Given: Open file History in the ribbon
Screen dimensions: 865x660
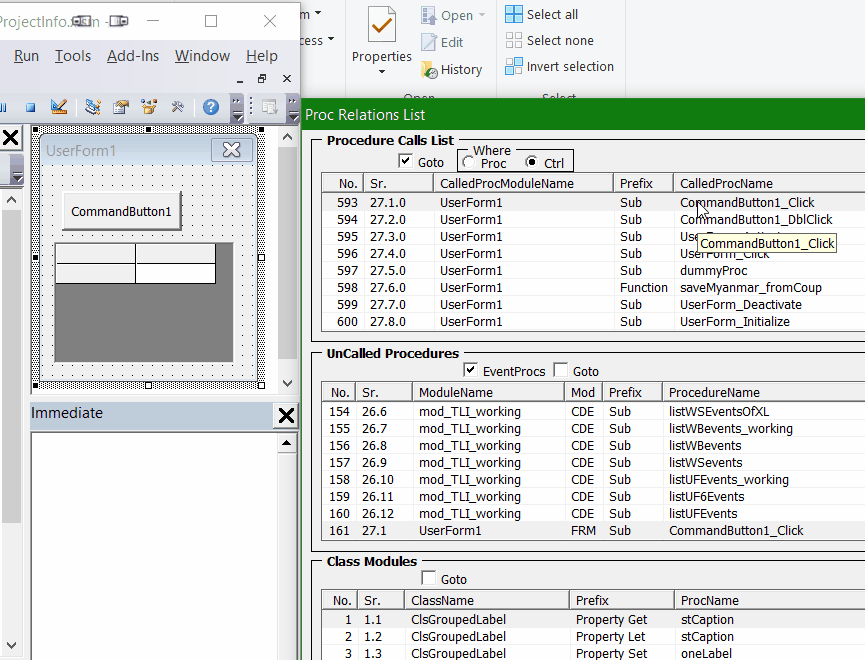Looking at the screenshot, I should [457, 69].
